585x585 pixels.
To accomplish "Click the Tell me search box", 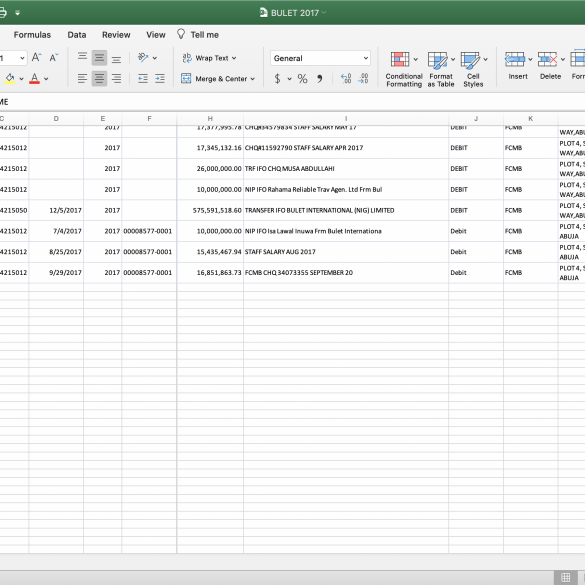I will (204, 35).
